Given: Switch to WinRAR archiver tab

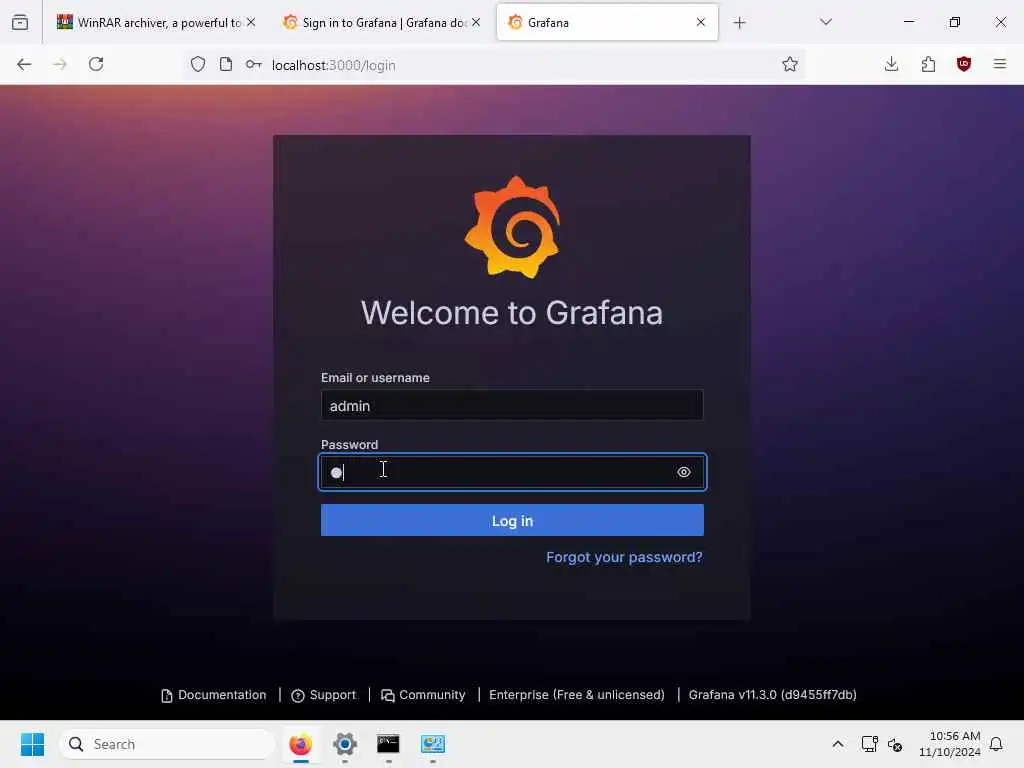Looking at the screenshot, I should point(148,23).
